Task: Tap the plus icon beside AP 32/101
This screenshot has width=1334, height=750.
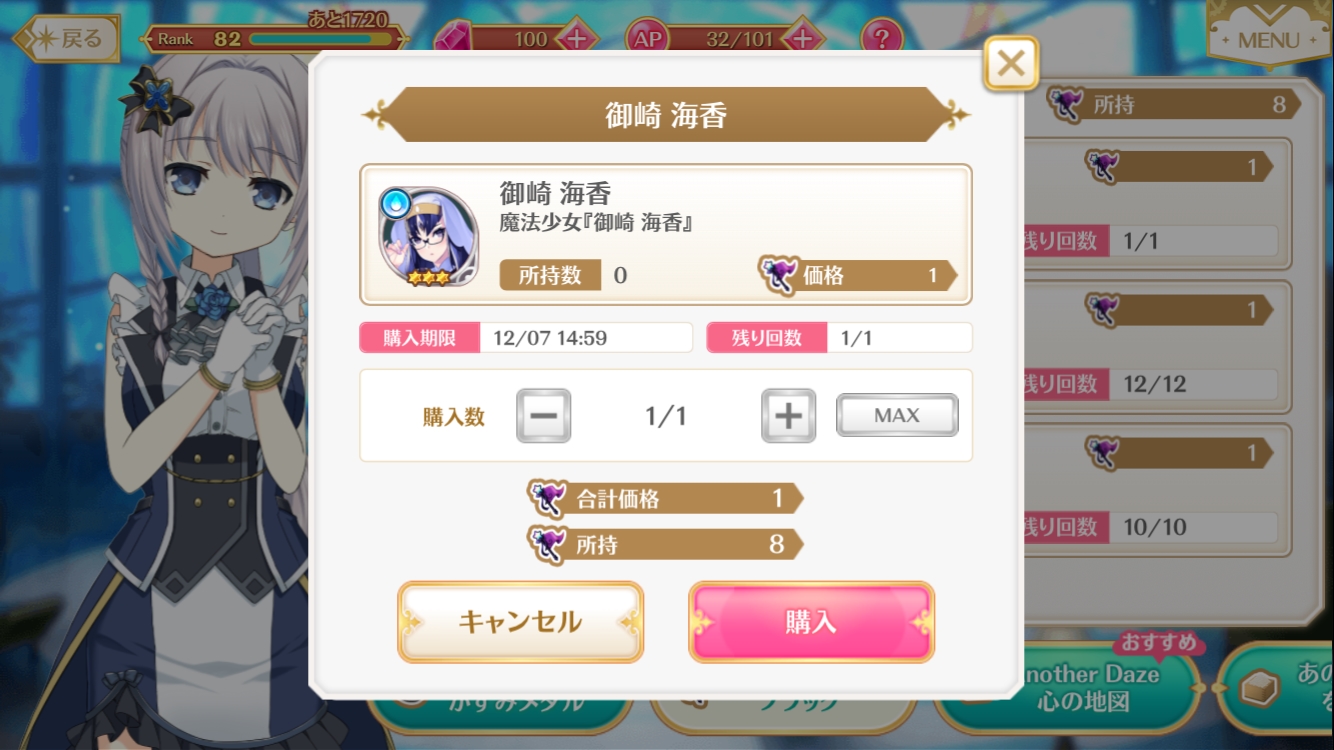Action: pos(803,39)
